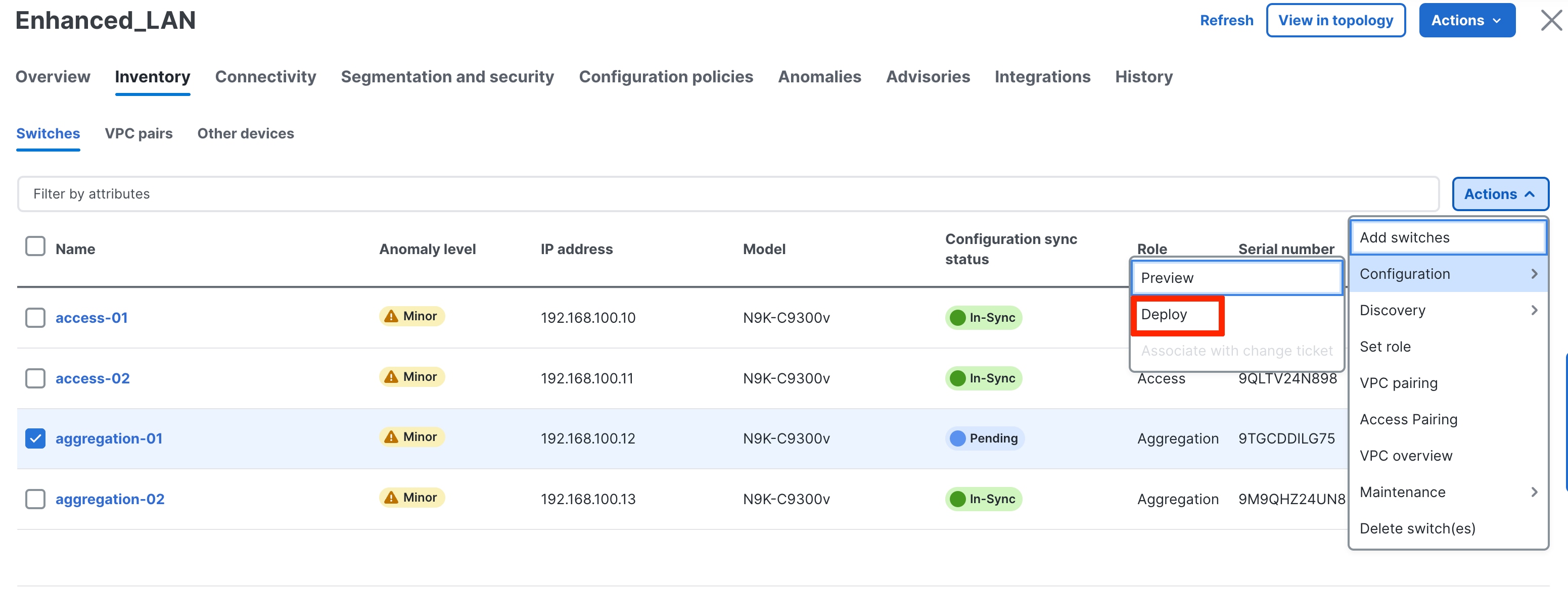Open the top blue Actions dropdown
The width and height of the screenshot is (1568, 589).
click(1466, 20)
